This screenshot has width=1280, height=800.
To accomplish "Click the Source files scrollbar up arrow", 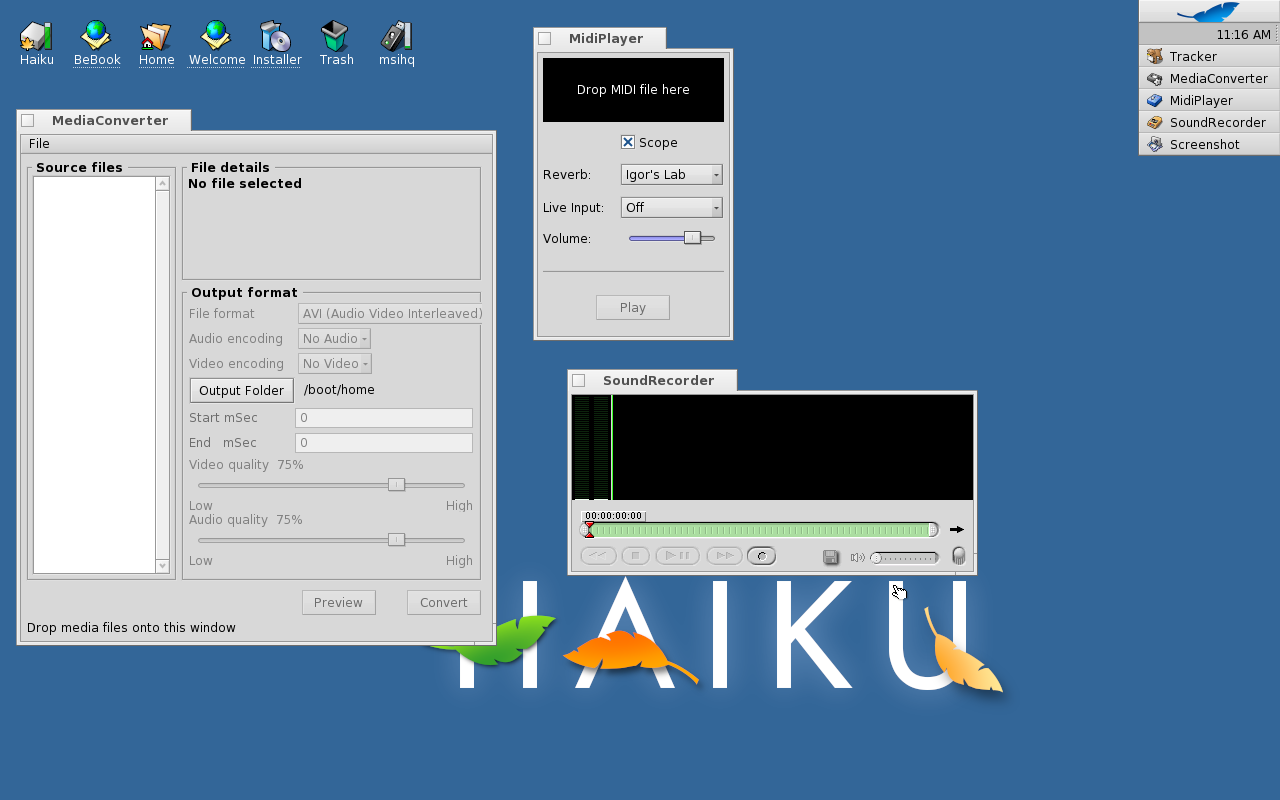I will (163, 184).
